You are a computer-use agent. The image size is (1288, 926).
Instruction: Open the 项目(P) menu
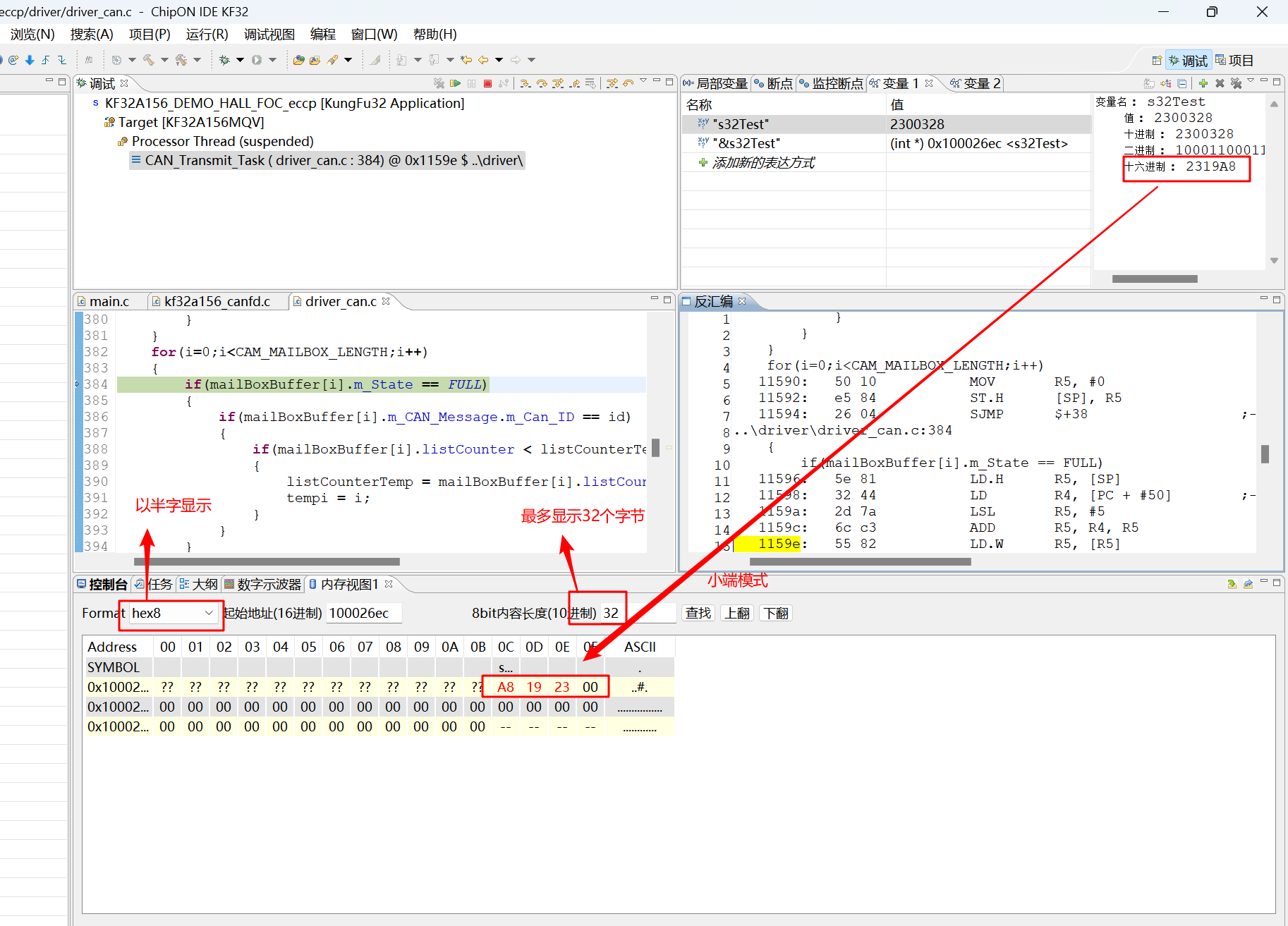coord(150,34)
